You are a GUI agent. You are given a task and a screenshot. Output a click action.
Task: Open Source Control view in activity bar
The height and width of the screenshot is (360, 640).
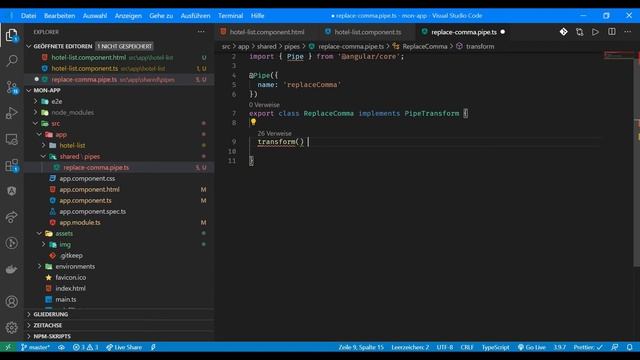click(x=11, y=87)
